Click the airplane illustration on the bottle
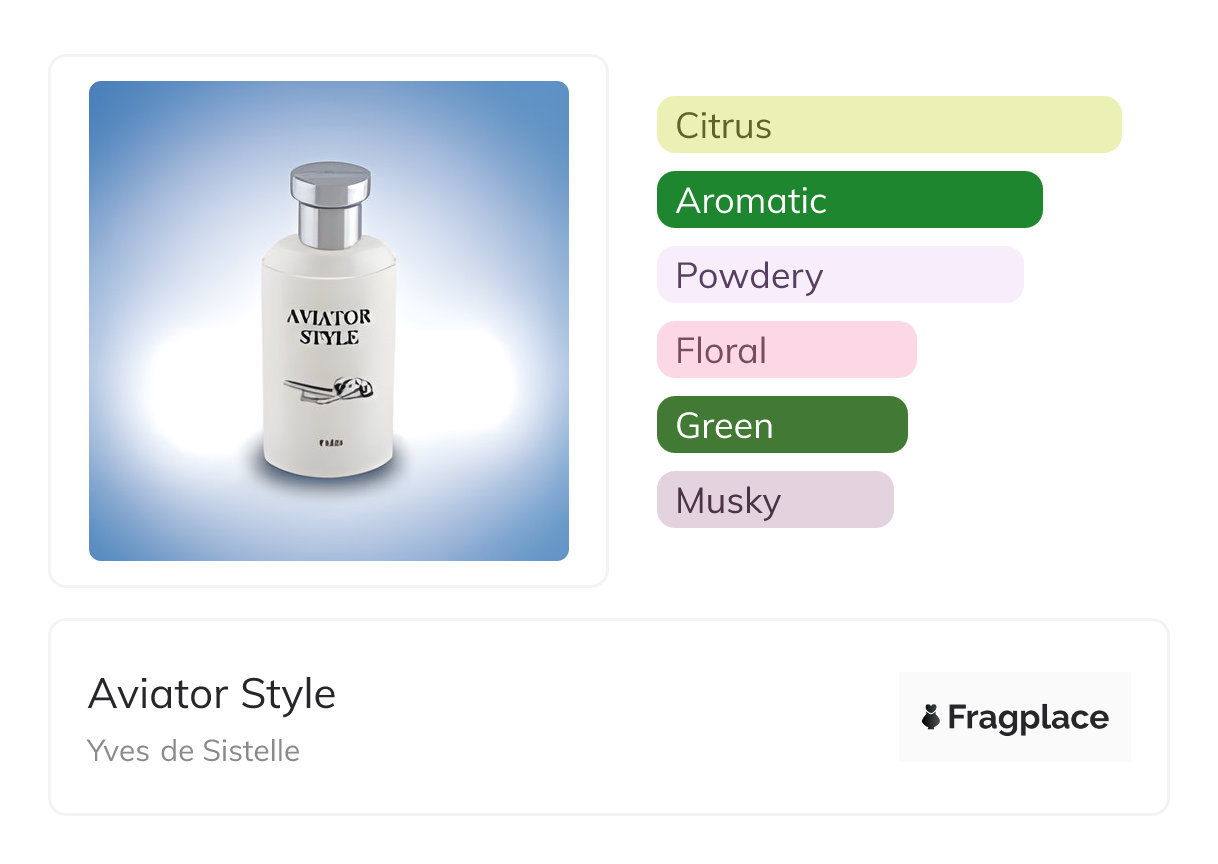This screenshot has width=1218, height=864. click(x=329, y=390)
